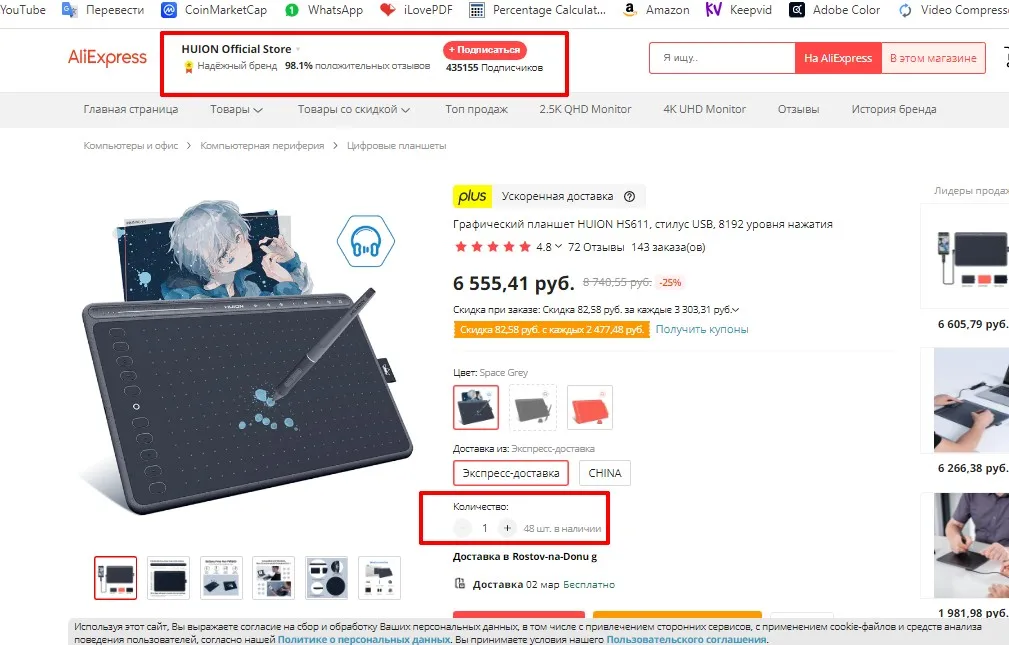The height and width of the screenshot is (645, 1009).
Task: Open the Keepvid bookmark
Action: [739, 10]
